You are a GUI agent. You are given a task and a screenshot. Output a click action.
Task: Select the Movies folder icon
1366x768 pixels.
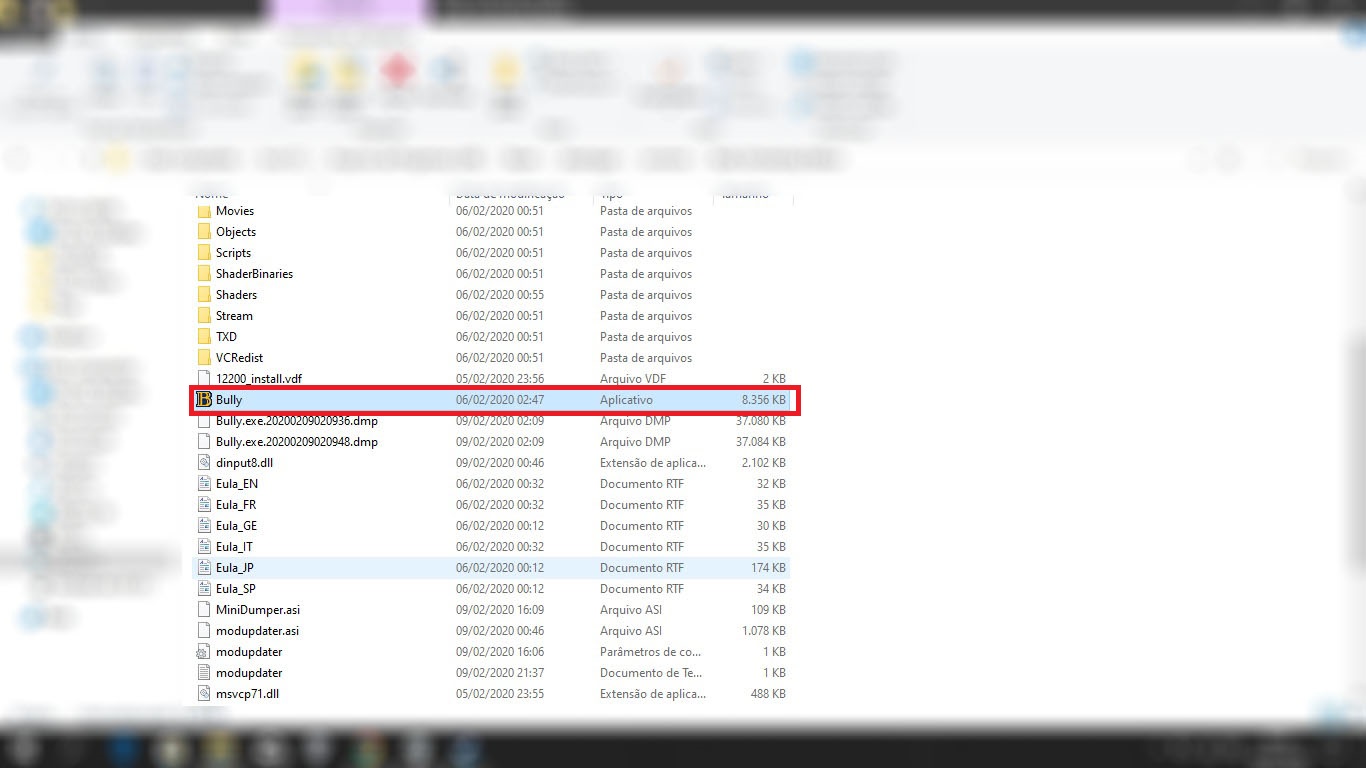click(204, 211)
